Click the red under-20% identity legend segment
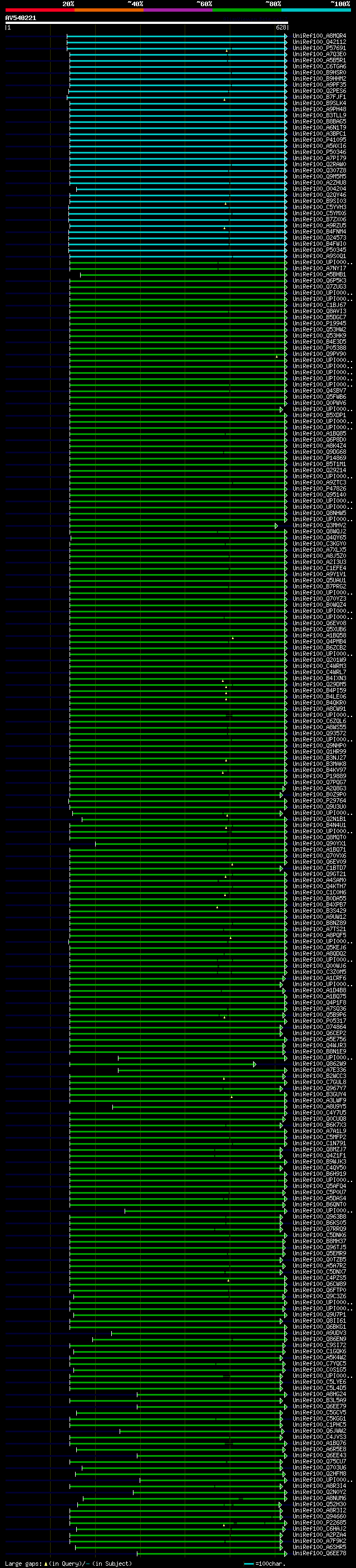Image resolution: width=356 pixels, height=1568 pixels. tap(39, 10)
